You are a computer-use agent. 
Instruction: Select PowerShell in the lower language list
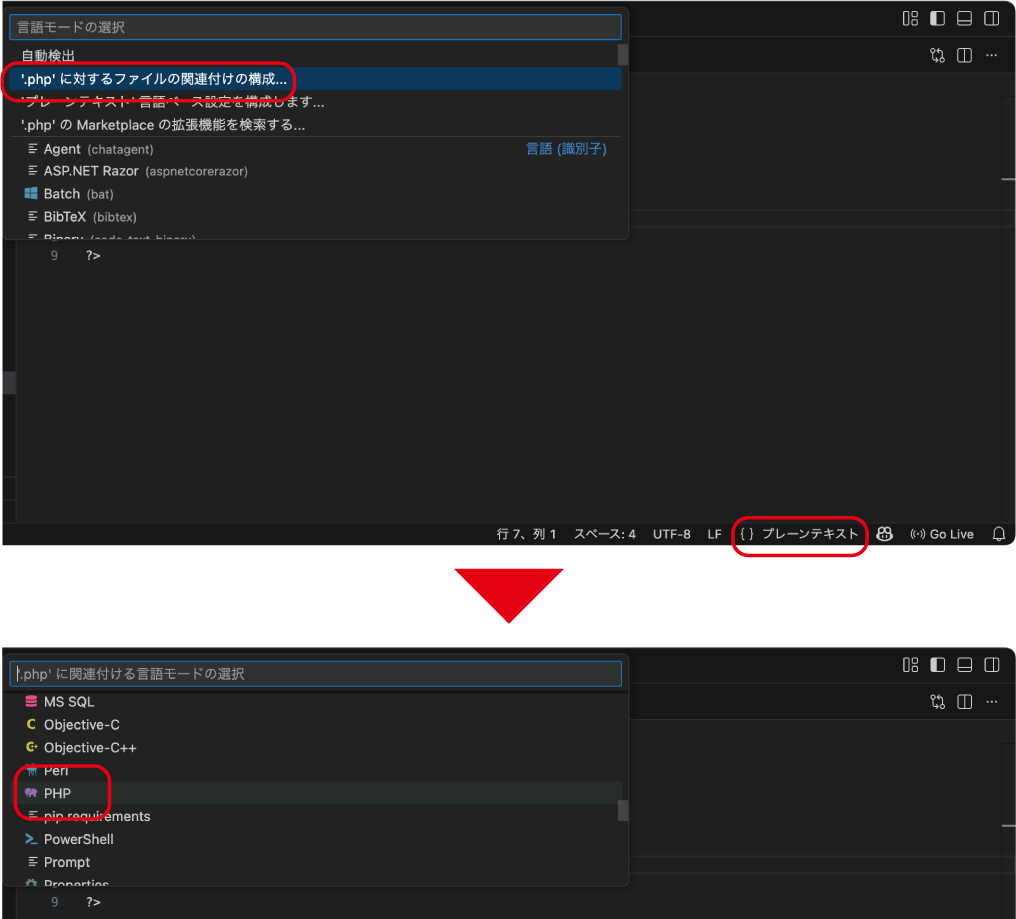pyautogui.click(x=78, y=839)
